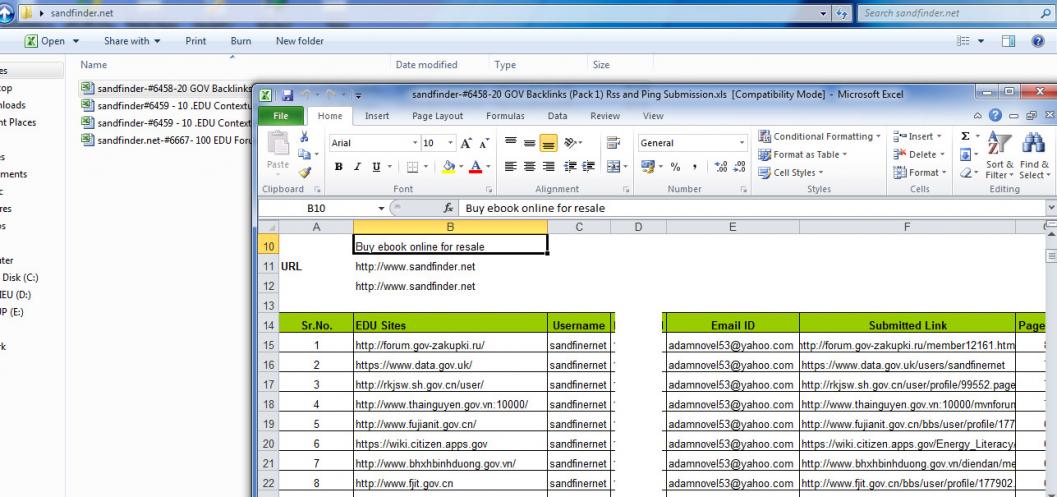Switch to Page Layout ribbon tab

(437, 116)
